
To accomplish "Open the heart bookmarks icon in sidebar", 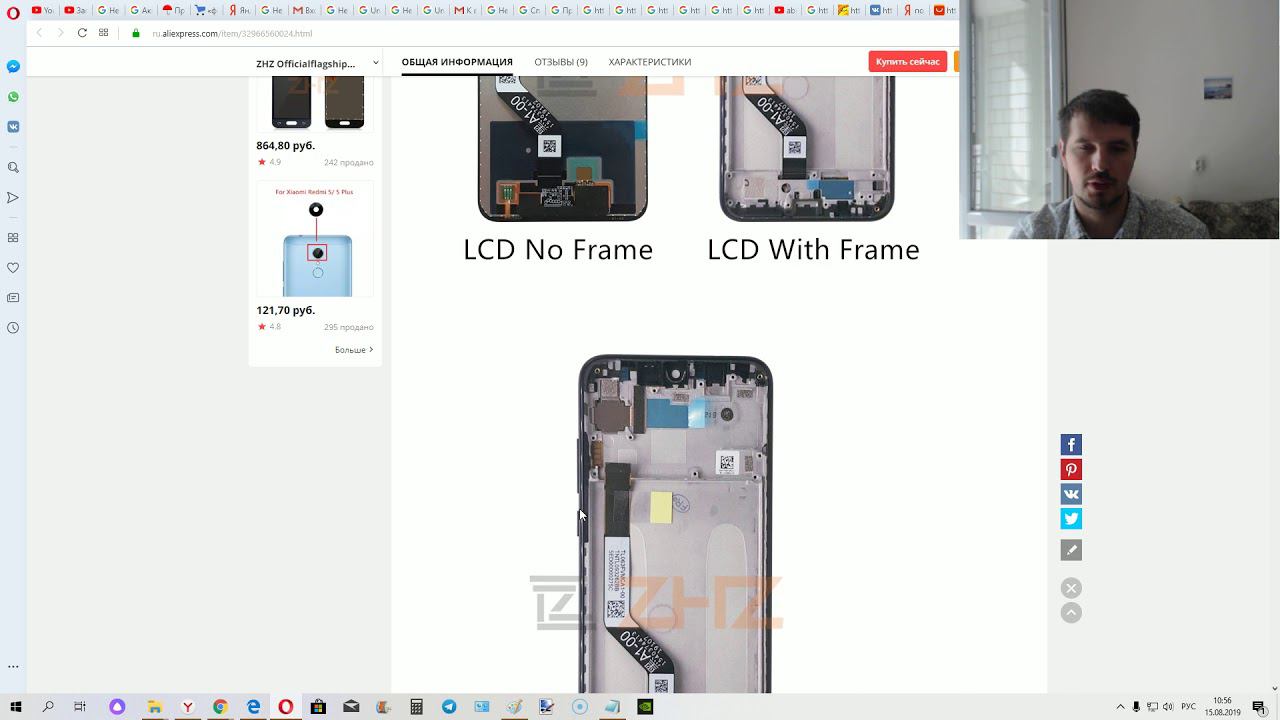I will point(13,268).
